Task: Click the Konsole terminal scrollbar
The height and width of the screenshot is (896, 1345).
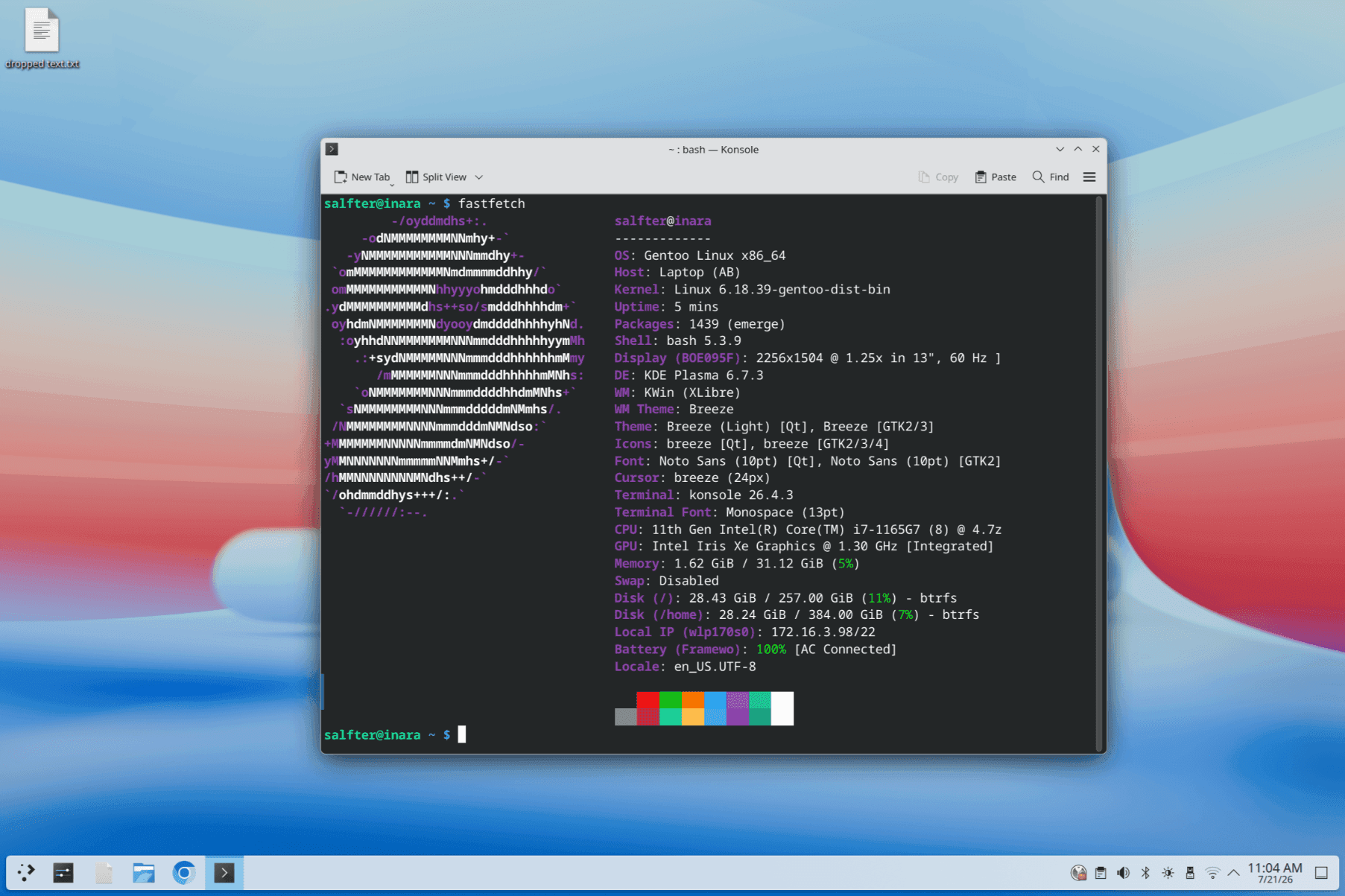Action: tap(1098, 474)
